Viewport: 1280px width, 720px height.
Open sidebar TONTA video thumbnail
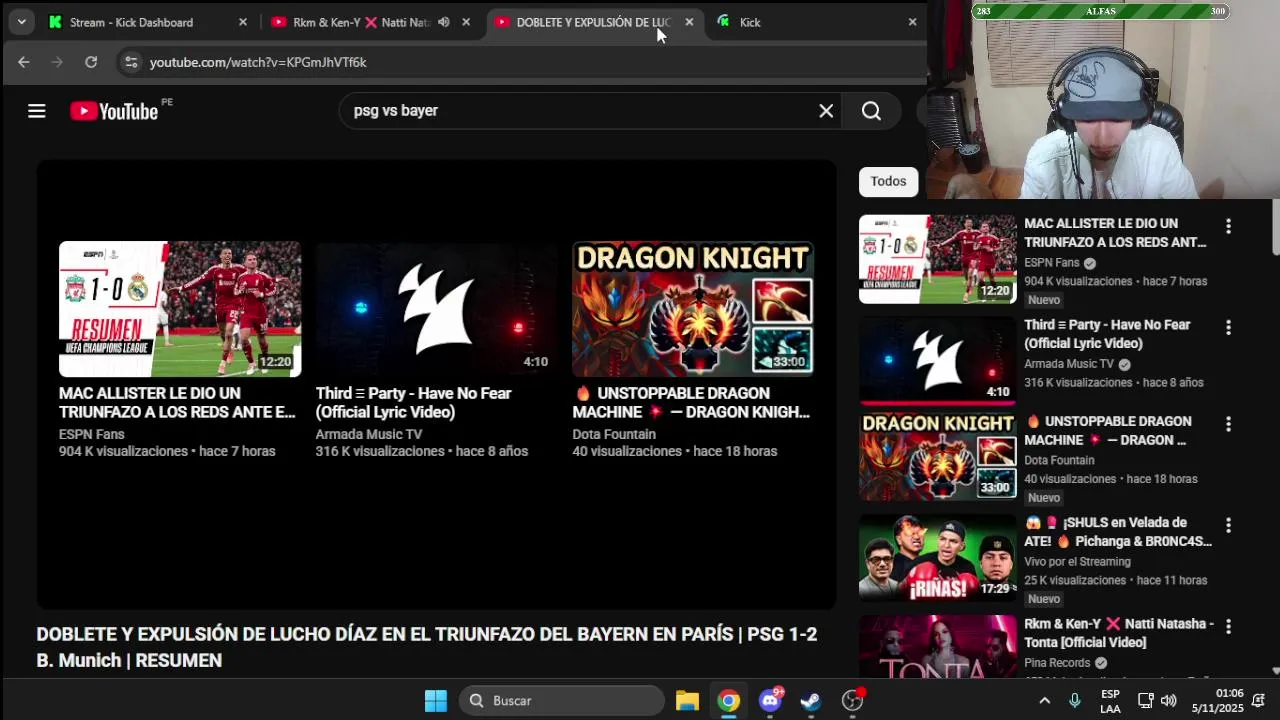(x=938, y=648)
